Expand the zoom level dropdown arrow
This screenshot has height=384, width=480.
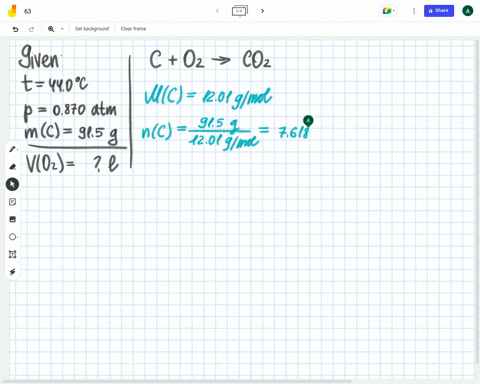click(62, 29)
